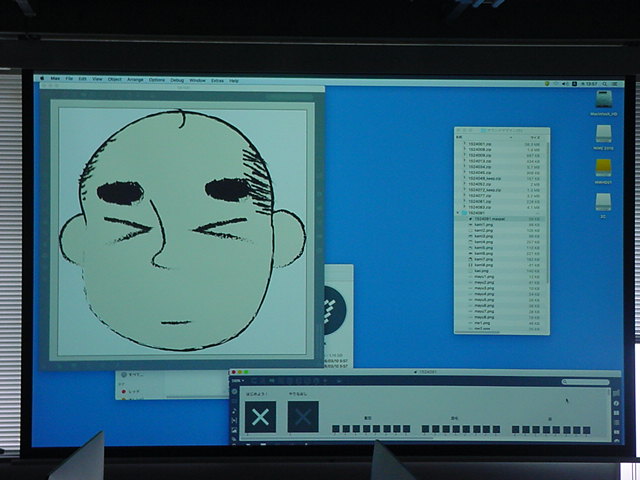The width and height of the screenshot is (640, 480).
Task: Open the 100% zoom dropdown in patcher toolbar
Action: pos(238,380)
